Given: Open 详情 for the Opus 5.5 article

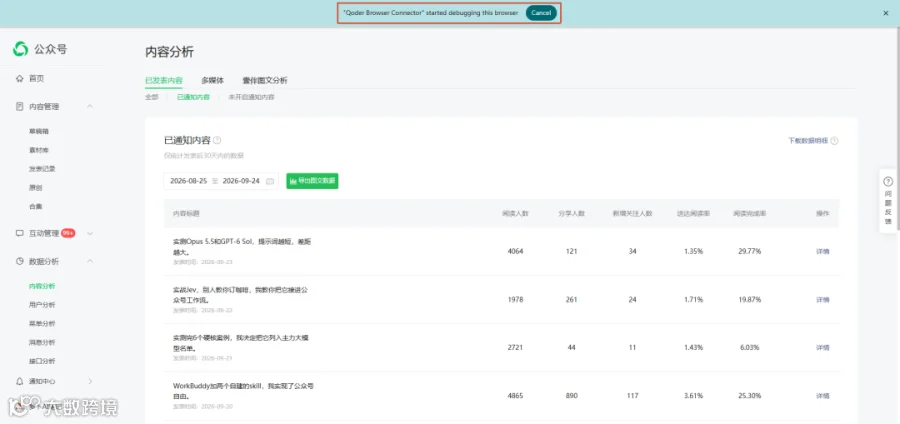Looking at the screenshot, I should click(x=823, y=251).
